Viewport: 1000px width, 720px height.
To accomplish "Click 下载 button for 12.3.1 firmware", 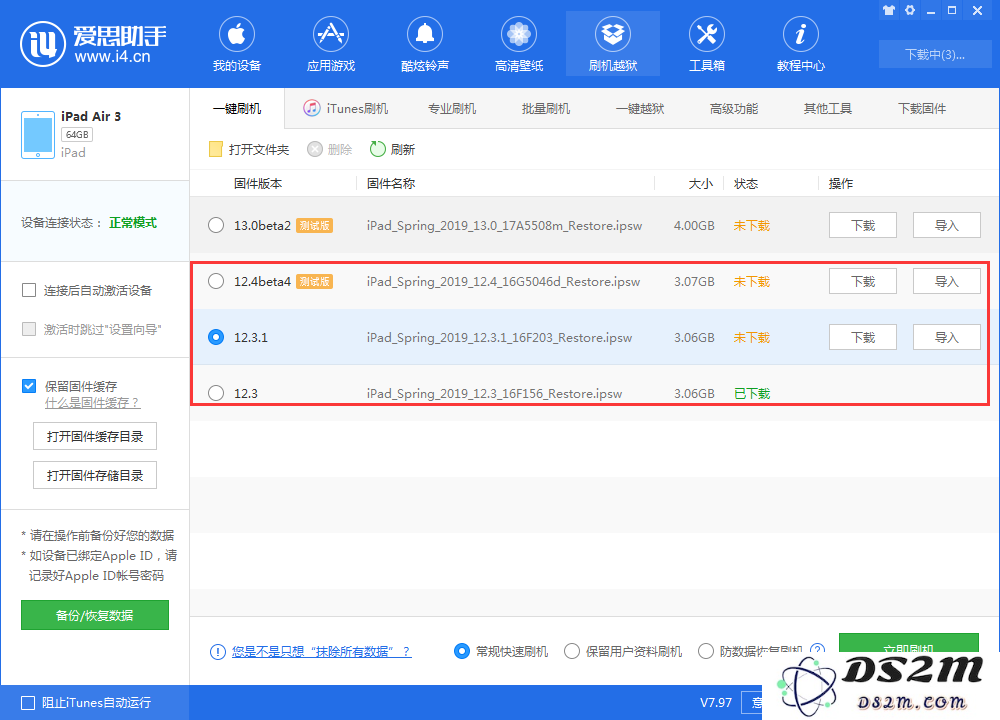I will (863, 337).
